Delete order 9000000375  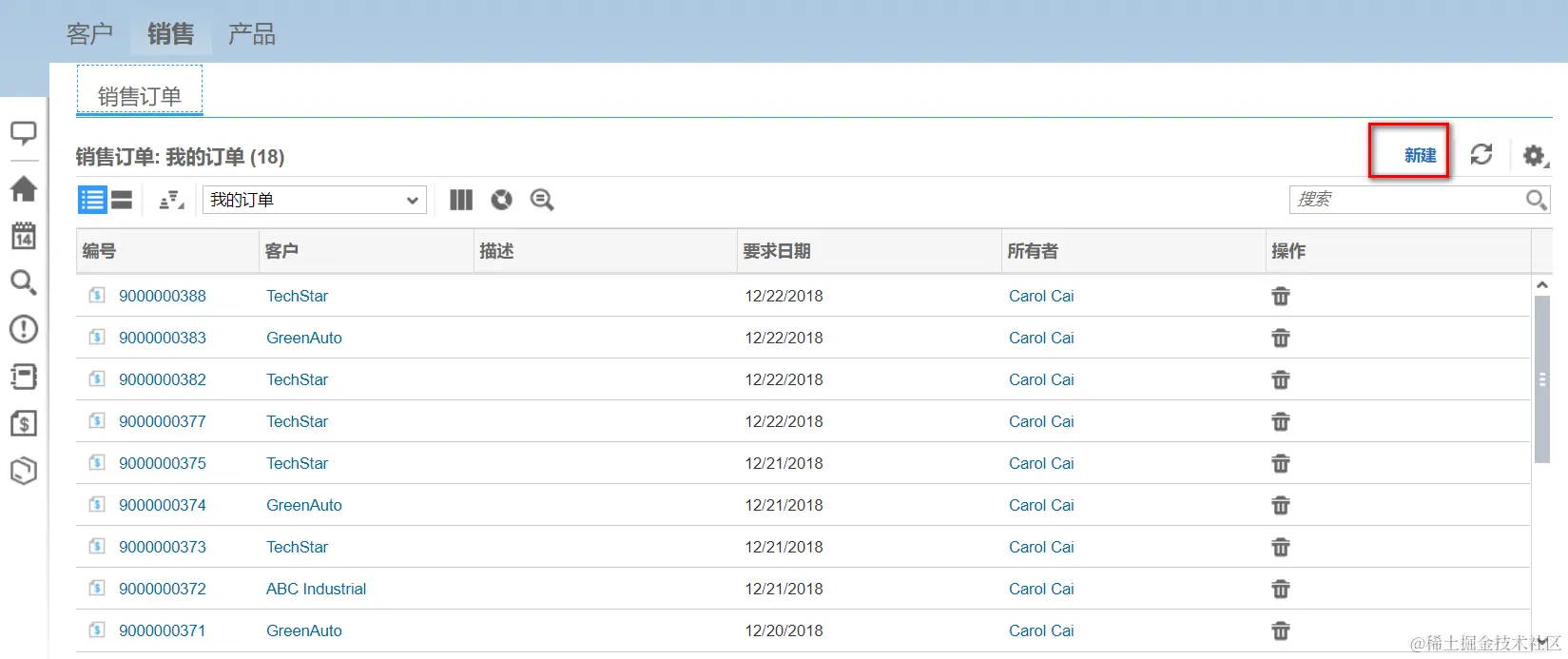(x=1281, y=463)
